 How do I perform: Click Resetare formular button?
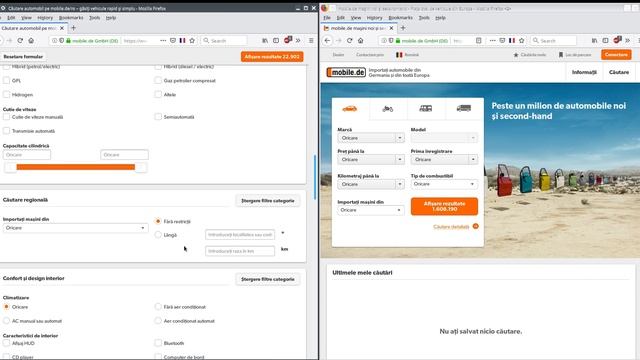point(23,57)
